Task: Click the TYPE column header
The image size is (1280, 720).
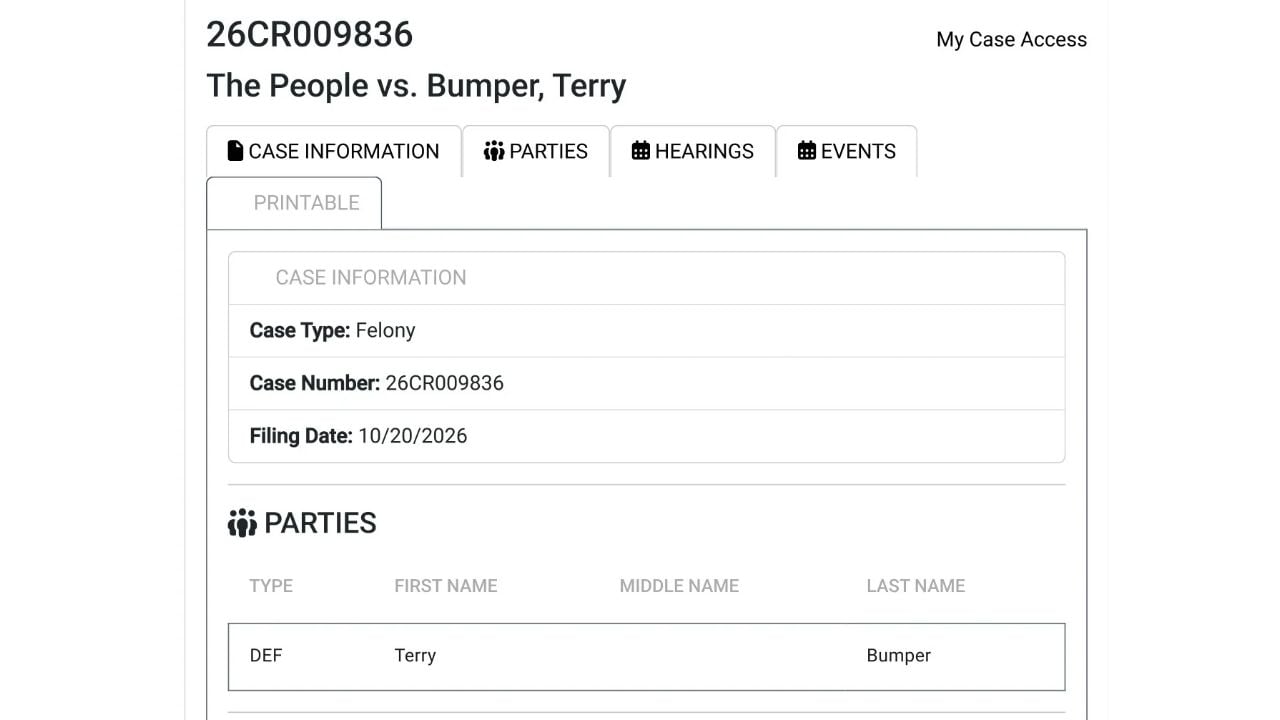Action: click(x=271, y=586)
